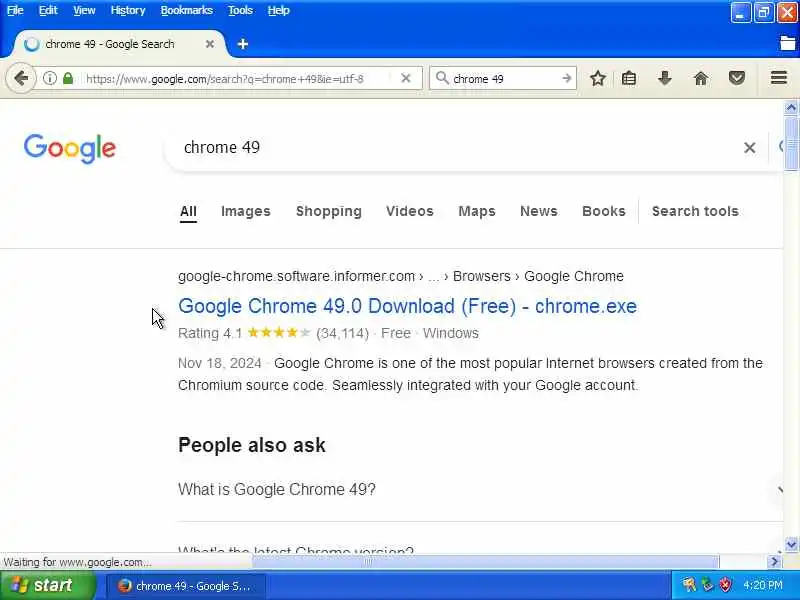
Task: Open the first system tray icon
Action: tap(689, 585)
